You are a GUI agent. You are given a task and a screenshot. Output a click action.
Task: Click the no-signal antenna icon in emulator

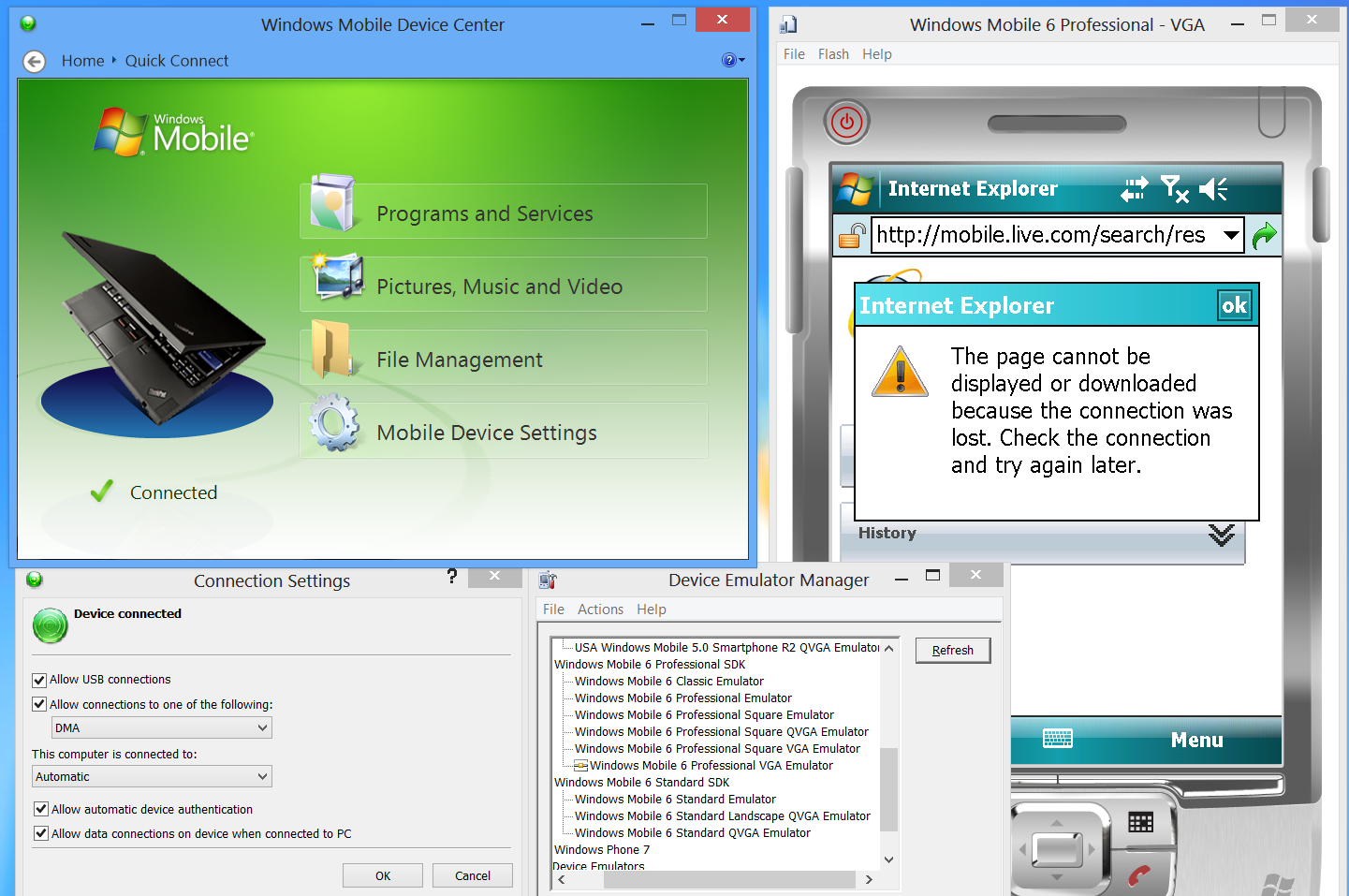1175,189
